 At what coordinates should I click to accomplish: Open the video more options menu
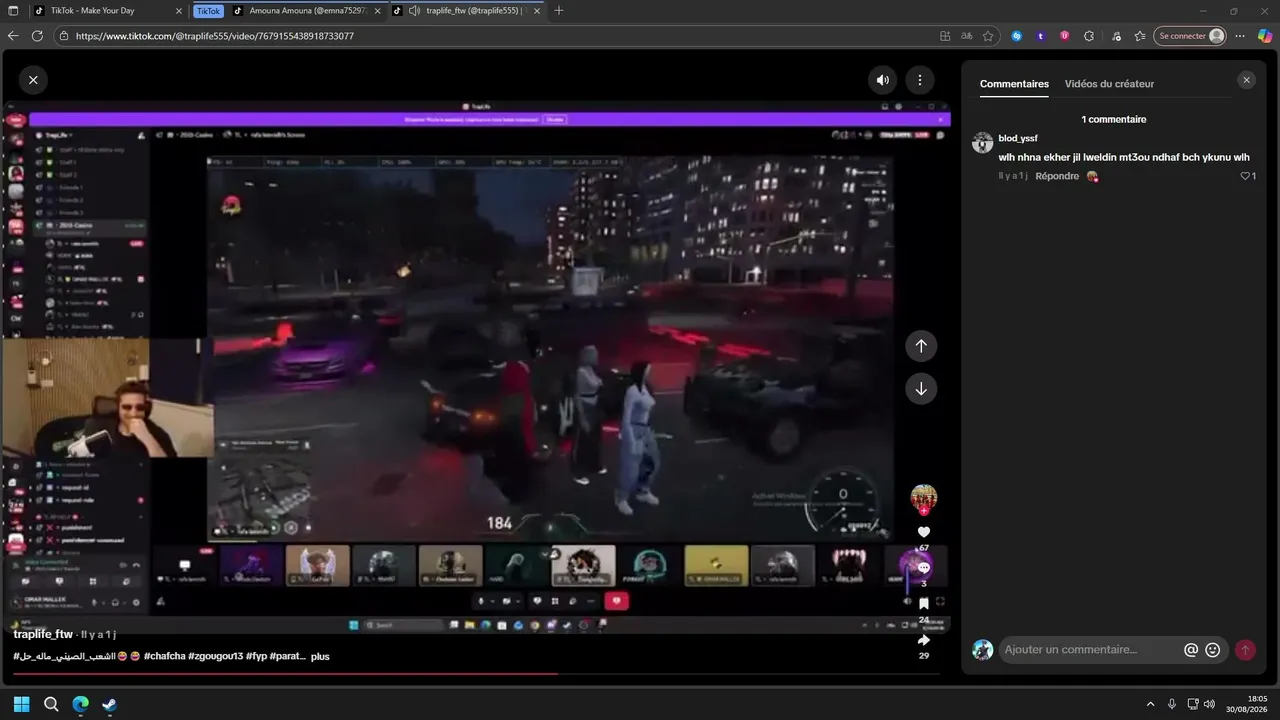pyautogui.click(x=919, y=80)
